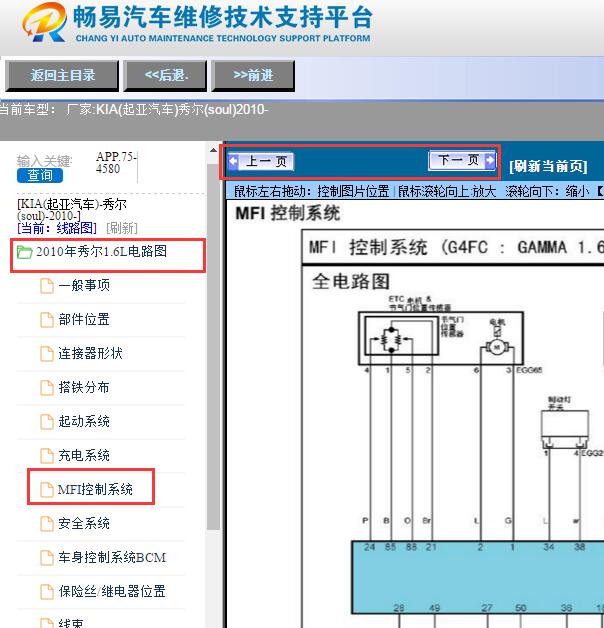Click the page icon beside 部件位置
This screenshot has height=628, width=604.
coord(47,320)
